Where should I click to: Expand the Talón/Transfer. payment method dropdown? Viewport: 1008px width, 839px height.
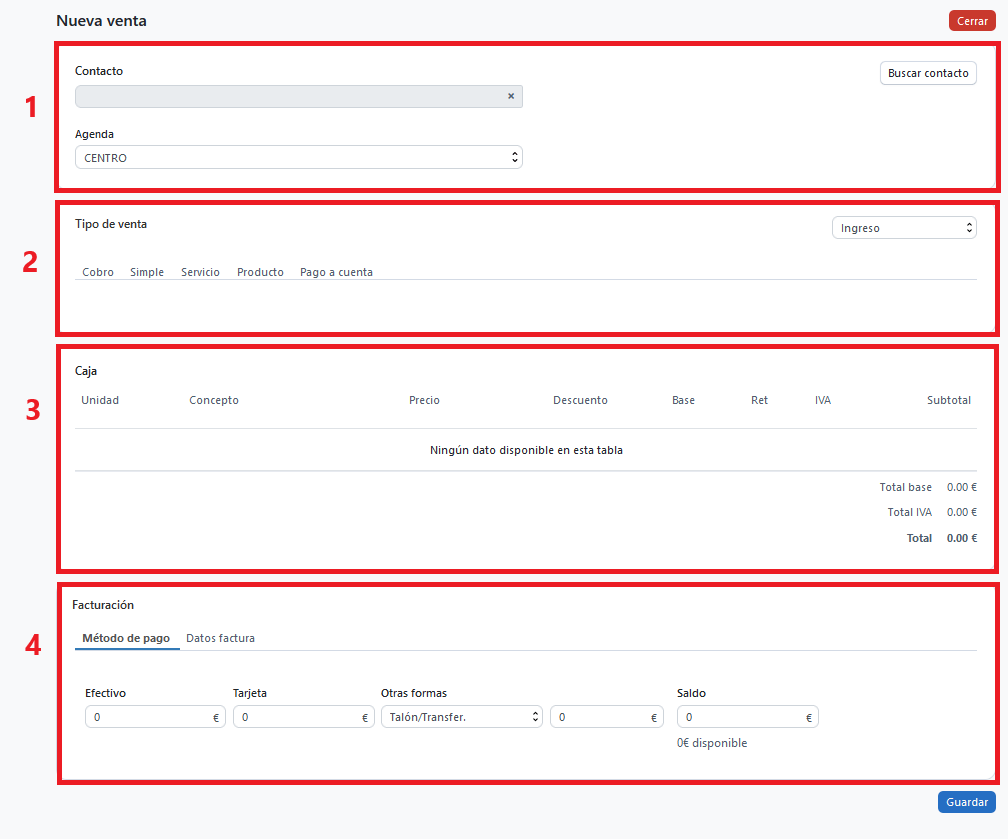click(461, 717)
